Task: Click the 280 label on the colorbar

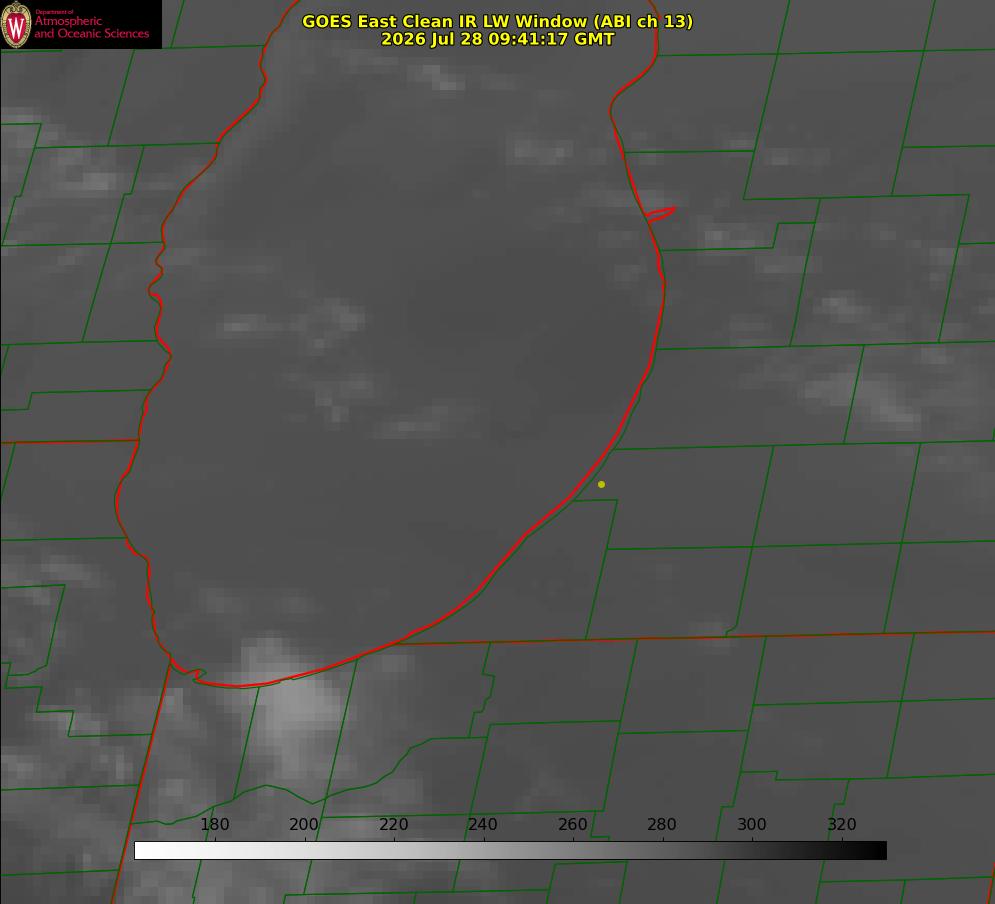Action: 662,824
